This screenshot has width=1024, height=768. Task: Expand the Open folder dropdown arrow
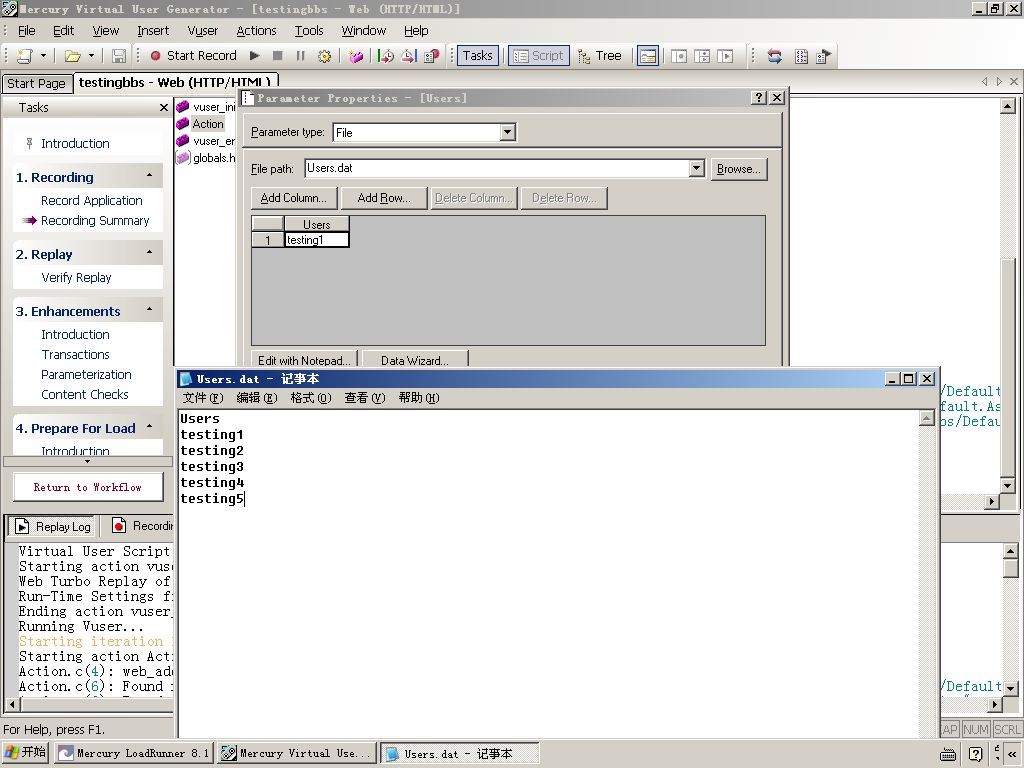click(x=91, y=56)
